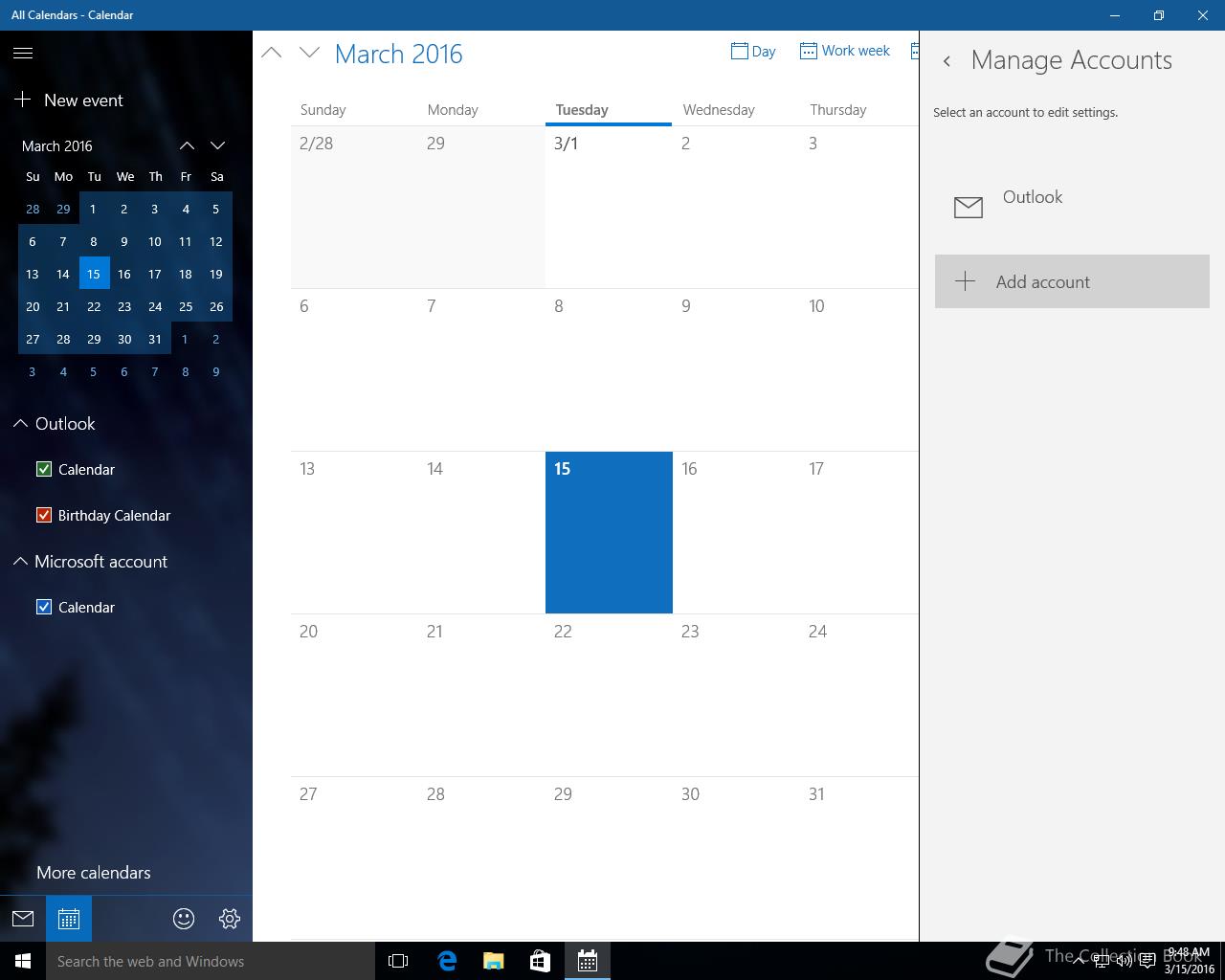Select March 9 in mini calendar
The height and width of the screenshot is (980, 1225).
tap(124, 241)
